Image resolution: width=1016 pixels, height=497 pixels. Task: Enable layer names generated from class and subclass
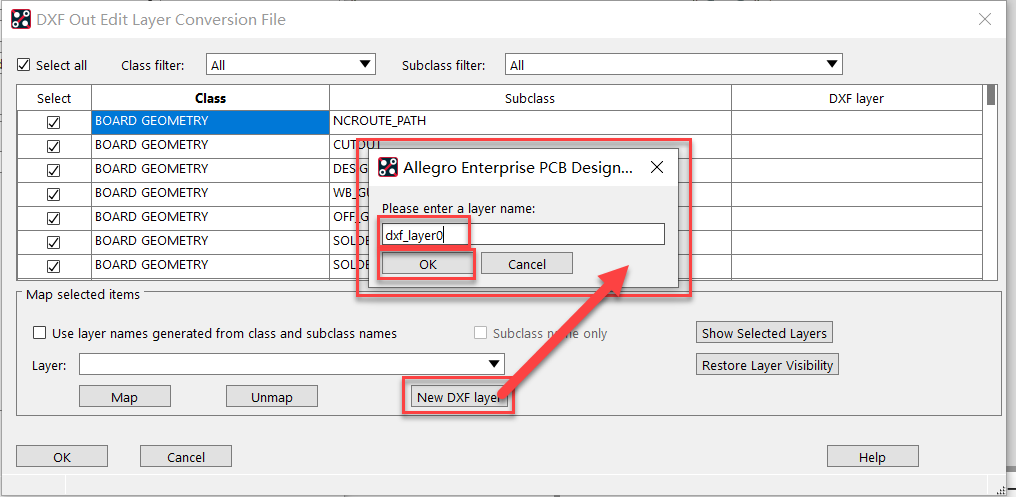click(40, 333)
